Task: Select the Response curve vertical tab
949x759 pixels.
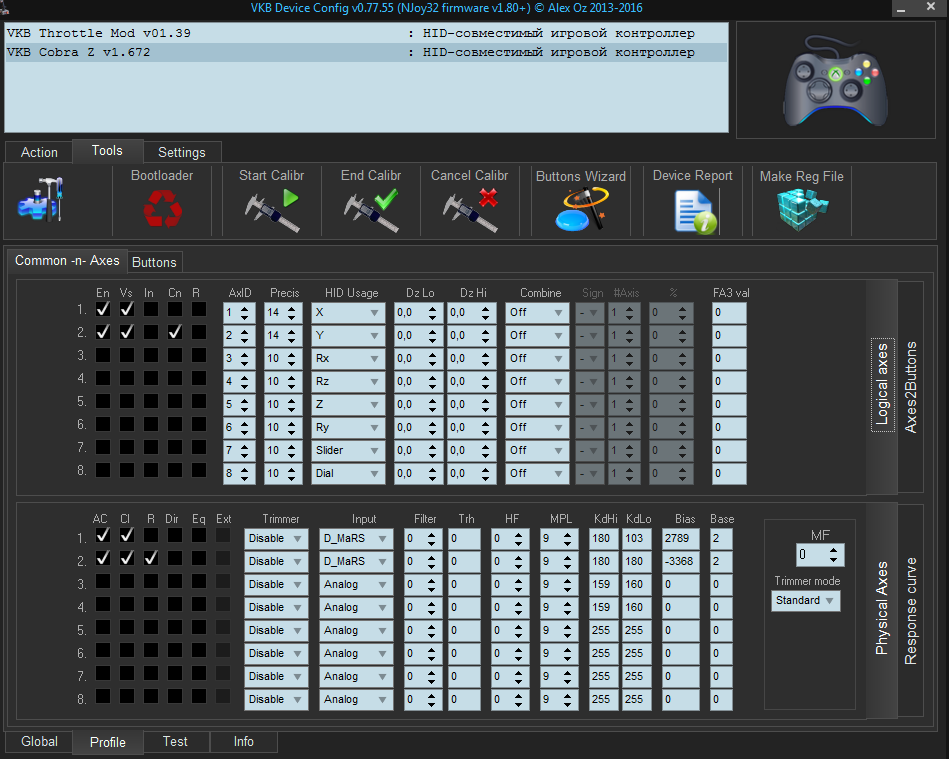Action: [910, 611]
